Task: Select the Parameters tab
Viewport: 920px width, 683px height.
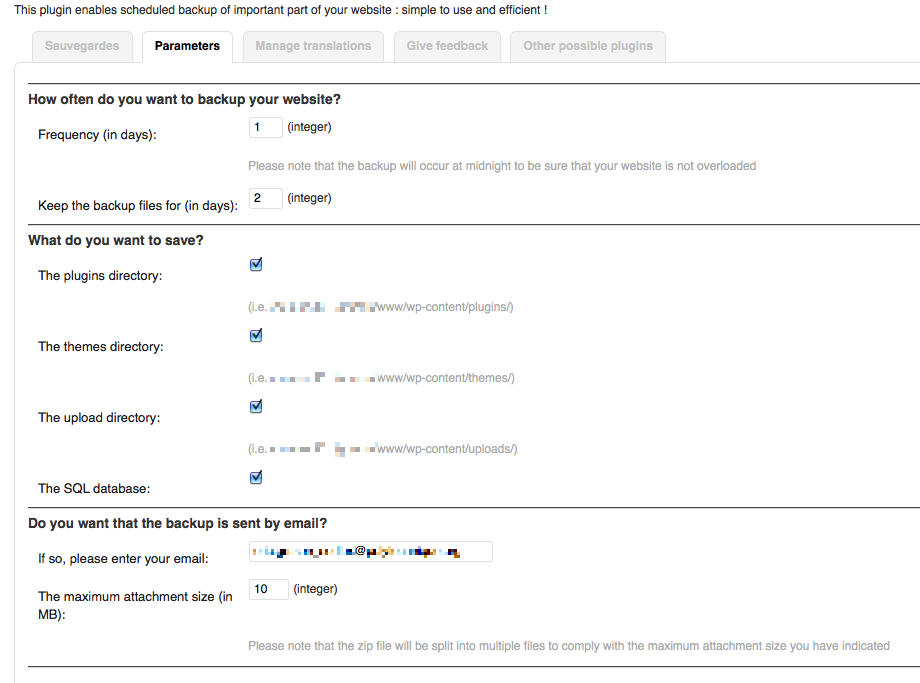Action: [x=187, y=46]
